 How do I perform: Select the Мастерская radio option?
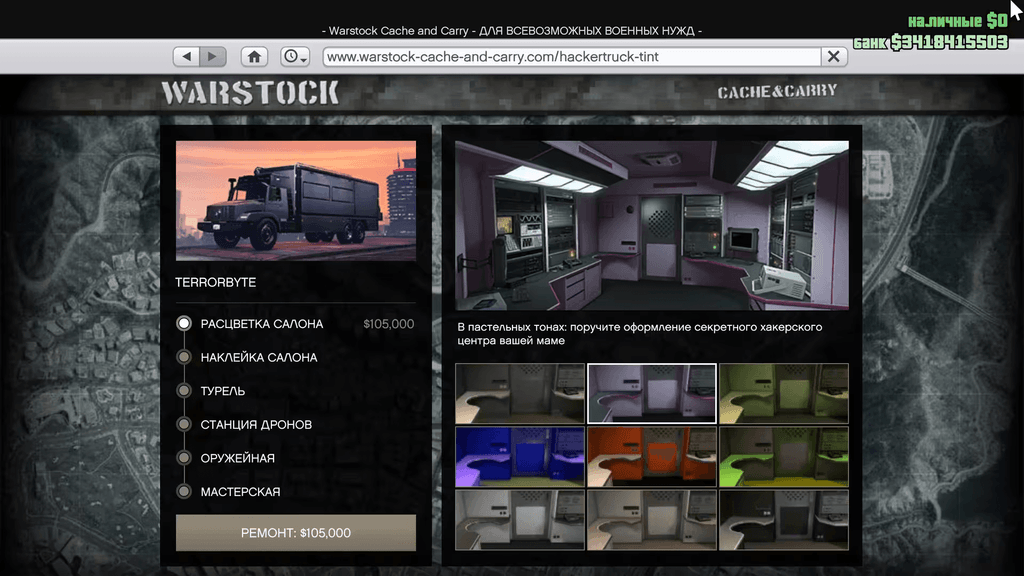pos(184,491)
